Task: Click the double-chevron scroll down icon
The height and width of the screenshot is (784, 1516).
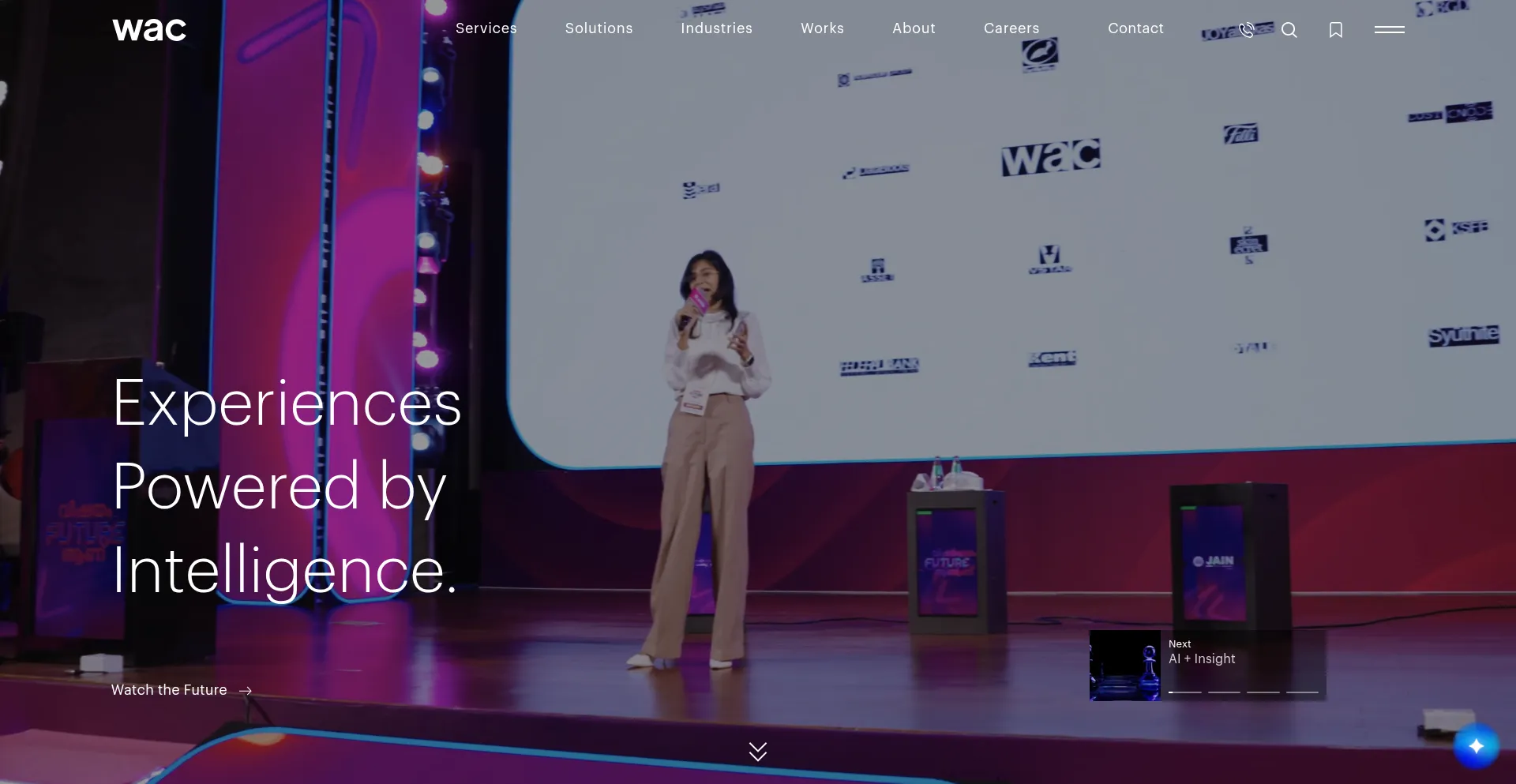Action: pos(758,751)
